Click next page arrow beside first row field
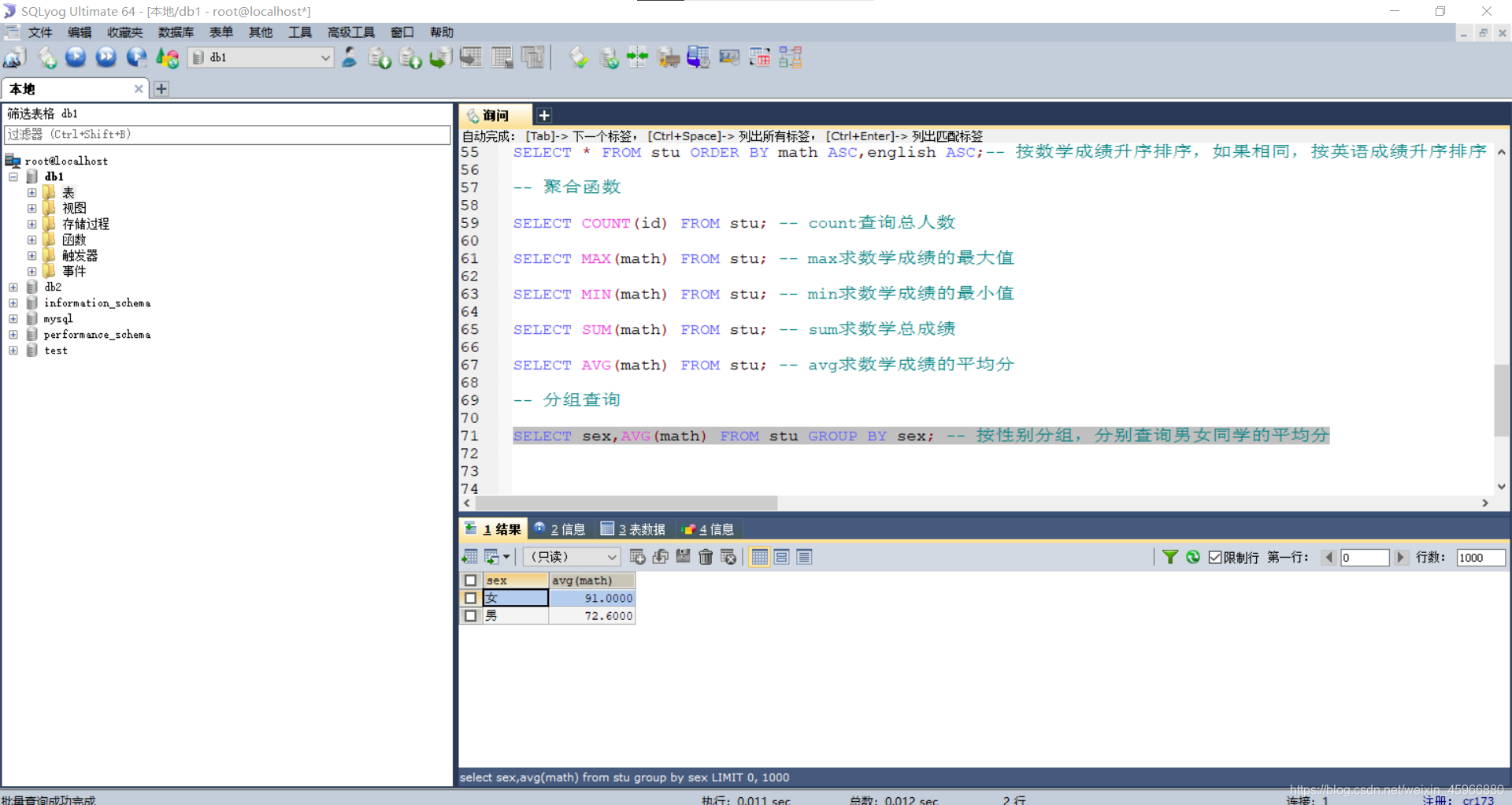This screenshot has width=1512, height=805. (1400, 557)
